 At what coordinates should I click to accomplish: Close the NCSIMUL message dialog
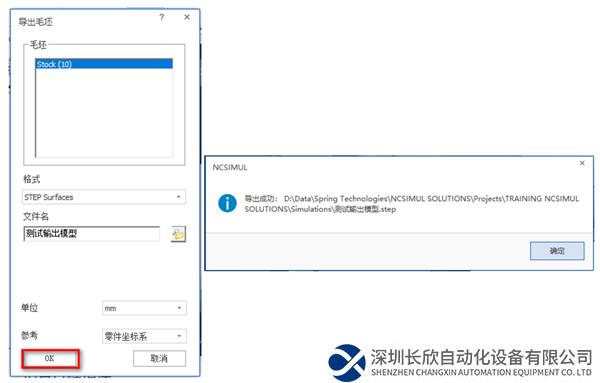pos(582,163)
